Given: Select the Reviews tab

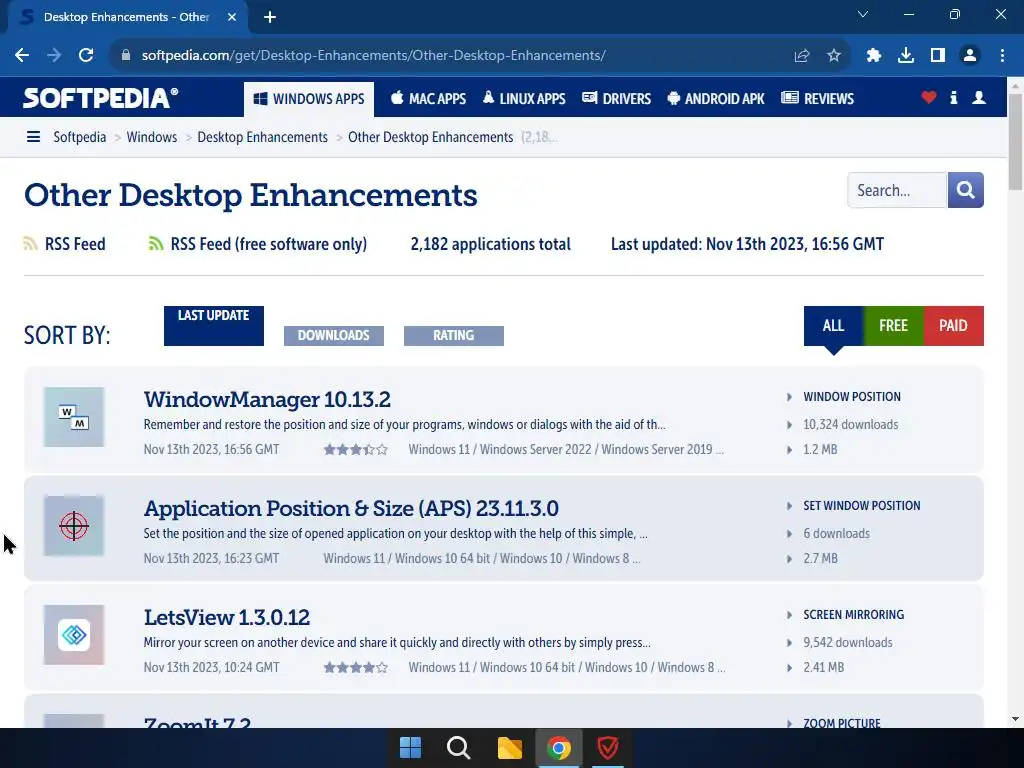Looking at the screenshot, I should point(818,99).
